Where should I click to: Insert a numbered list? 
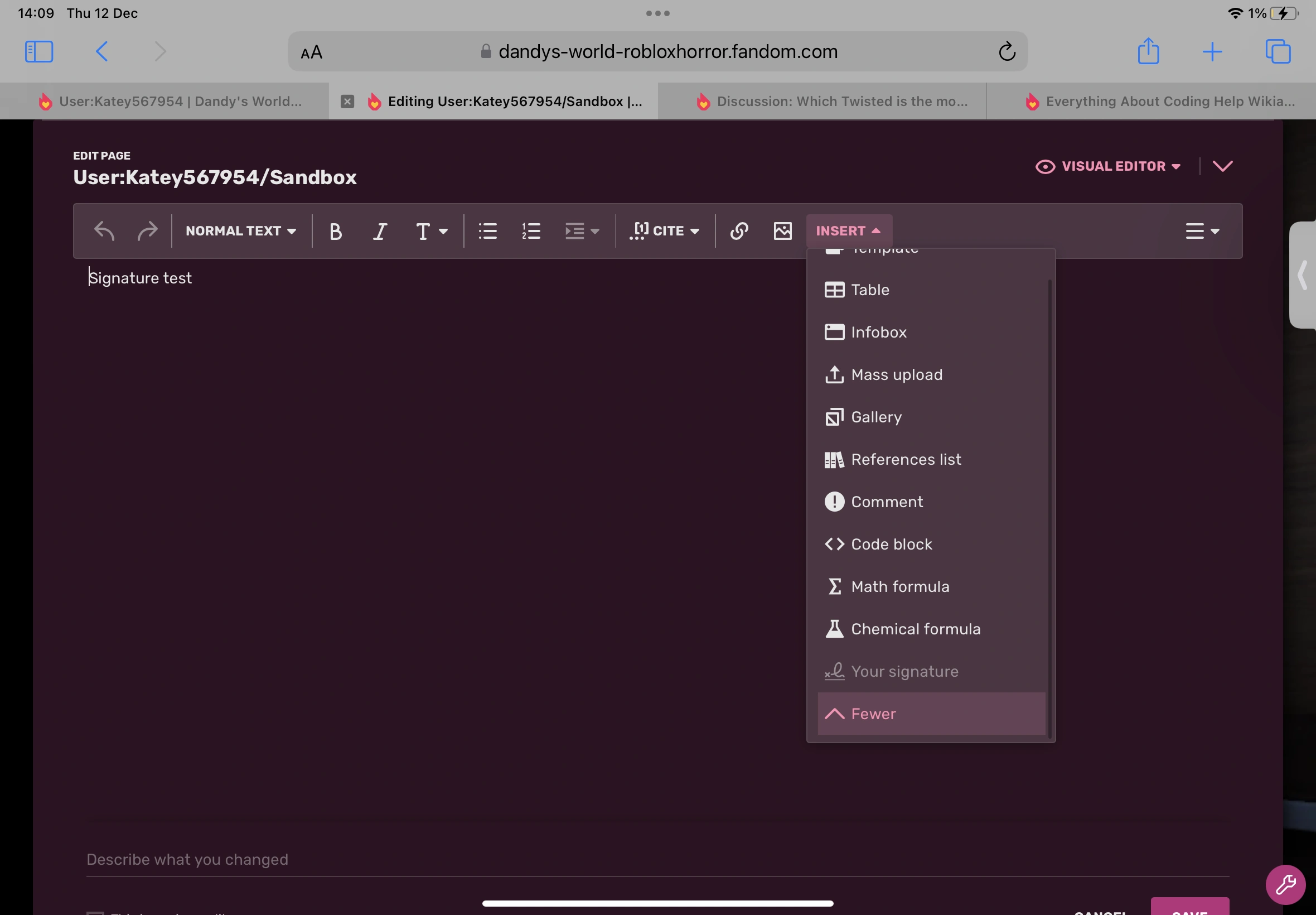[x=531, y=231]
